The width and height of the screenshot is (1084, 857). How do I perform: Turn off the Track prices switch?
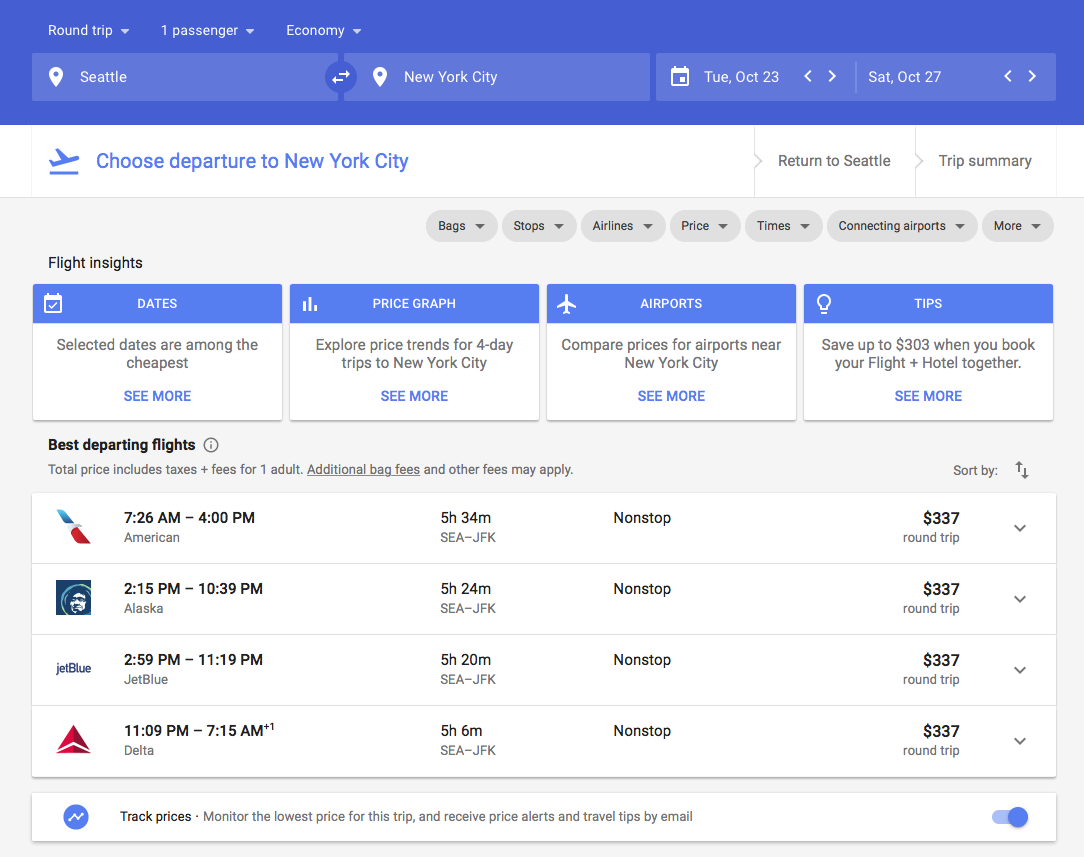pyautogui.click(x=1010, y=817)
